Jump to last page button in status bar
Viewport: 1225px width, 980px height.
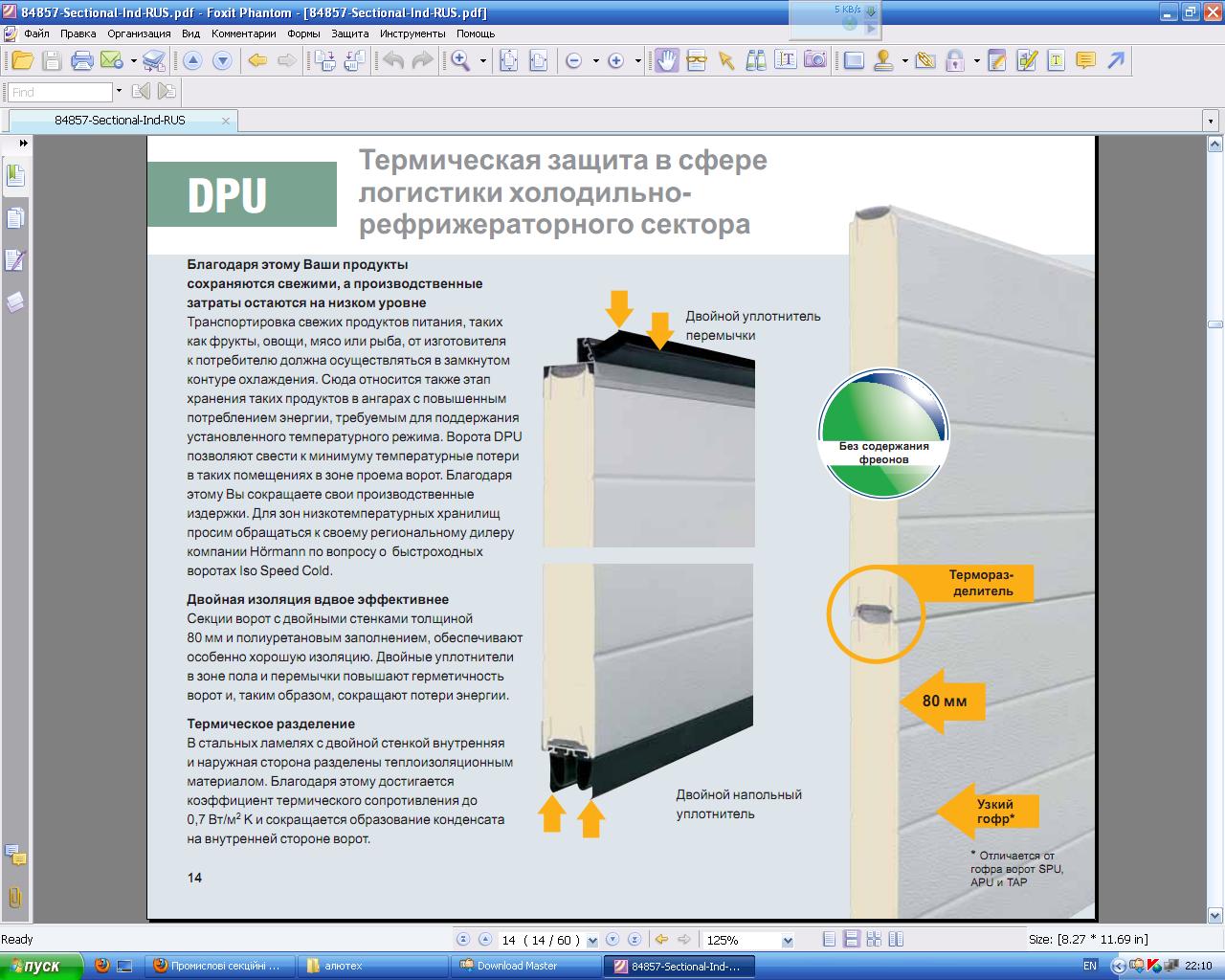(x=635, y=940)
